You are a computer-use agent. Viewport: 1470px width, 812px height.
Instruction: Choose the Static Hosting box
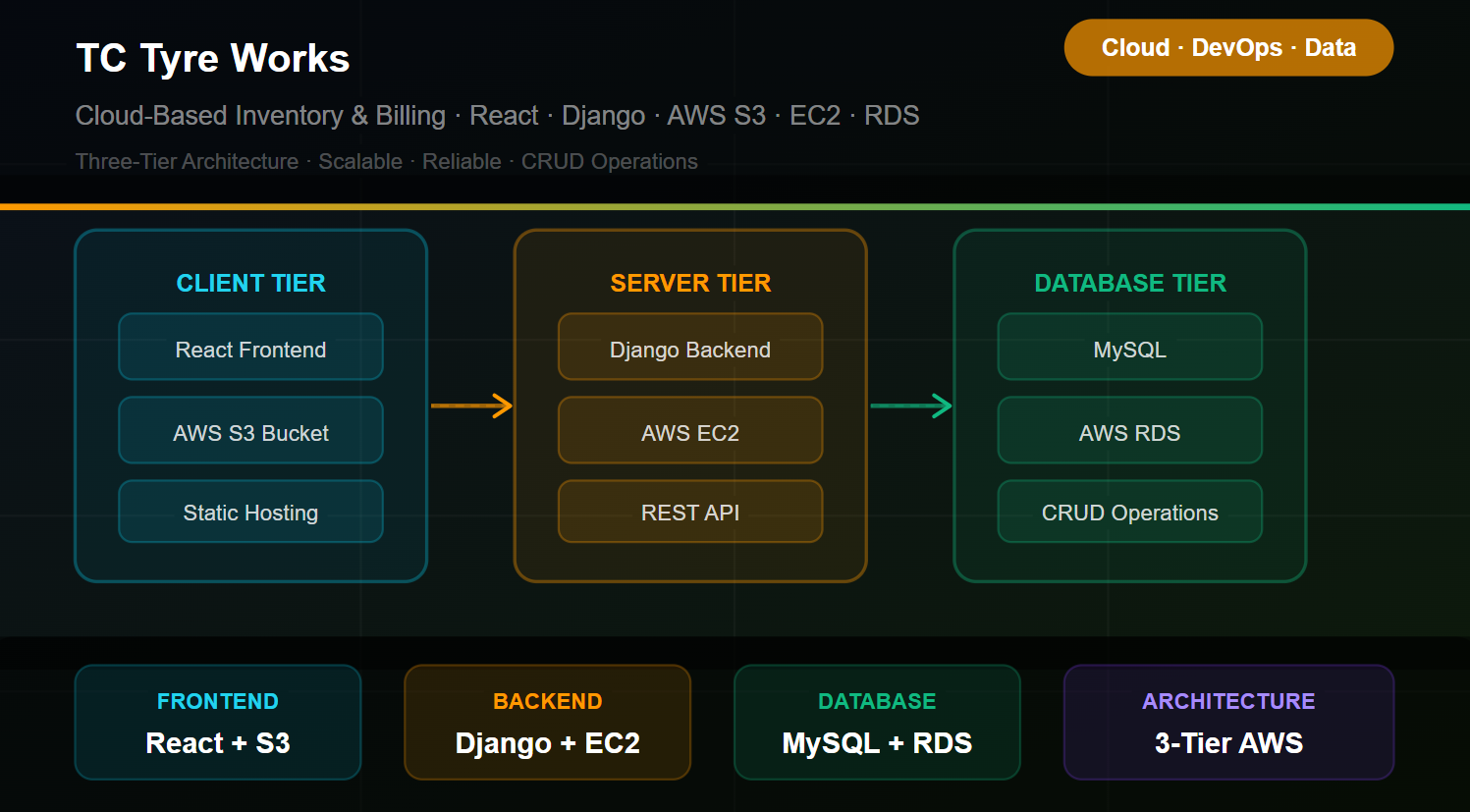[x=250, y=512]
